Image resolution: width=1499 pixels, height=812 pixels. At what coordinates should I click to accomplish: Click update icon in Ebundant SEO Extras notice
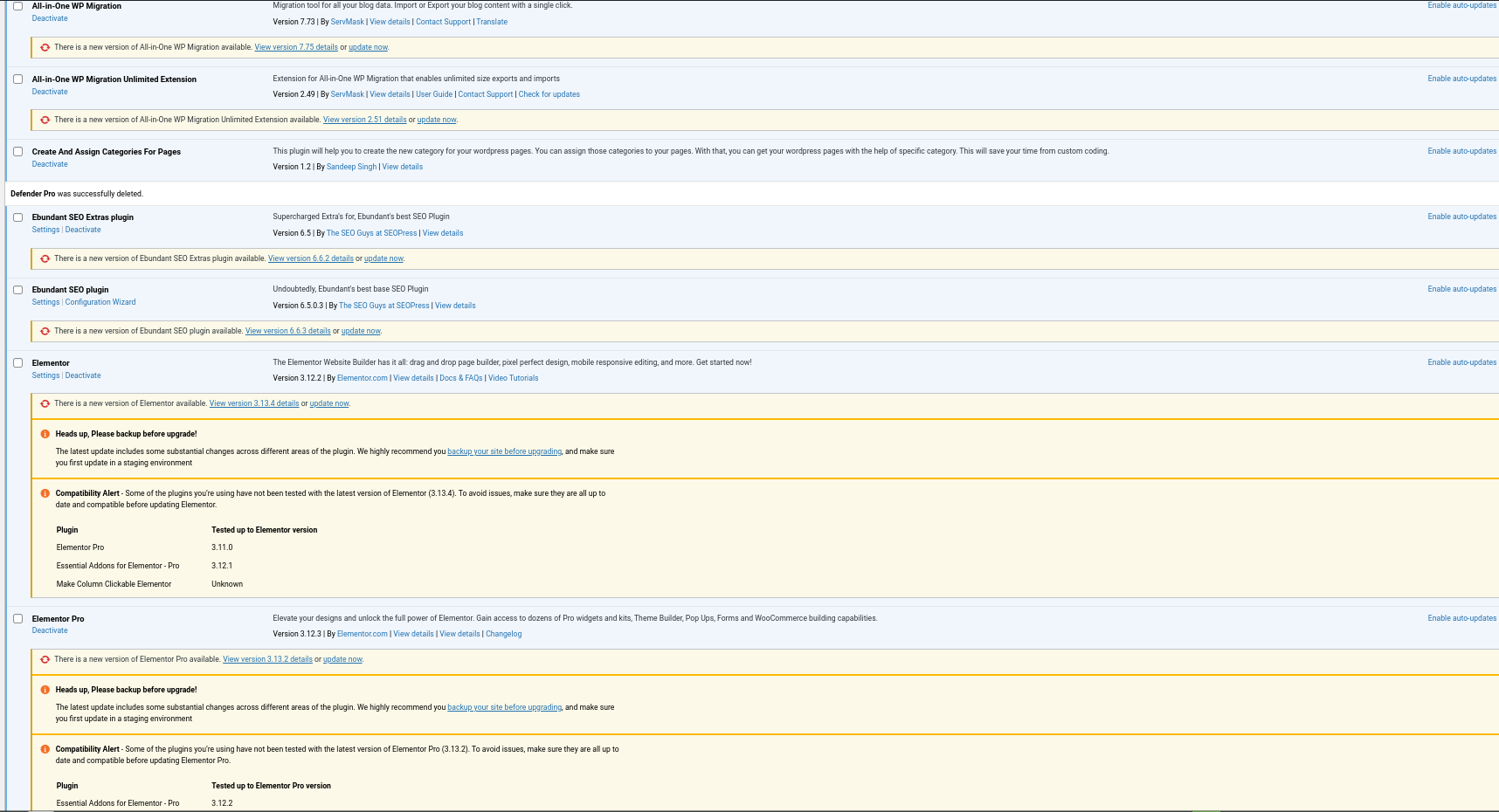pos(45,258)
